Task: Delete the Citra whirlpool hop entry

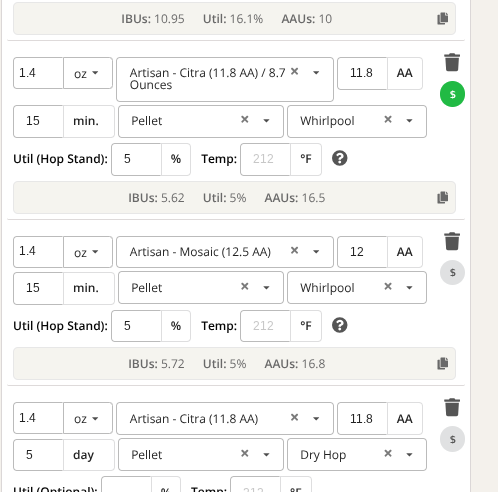Action: (x=452, y=62)
